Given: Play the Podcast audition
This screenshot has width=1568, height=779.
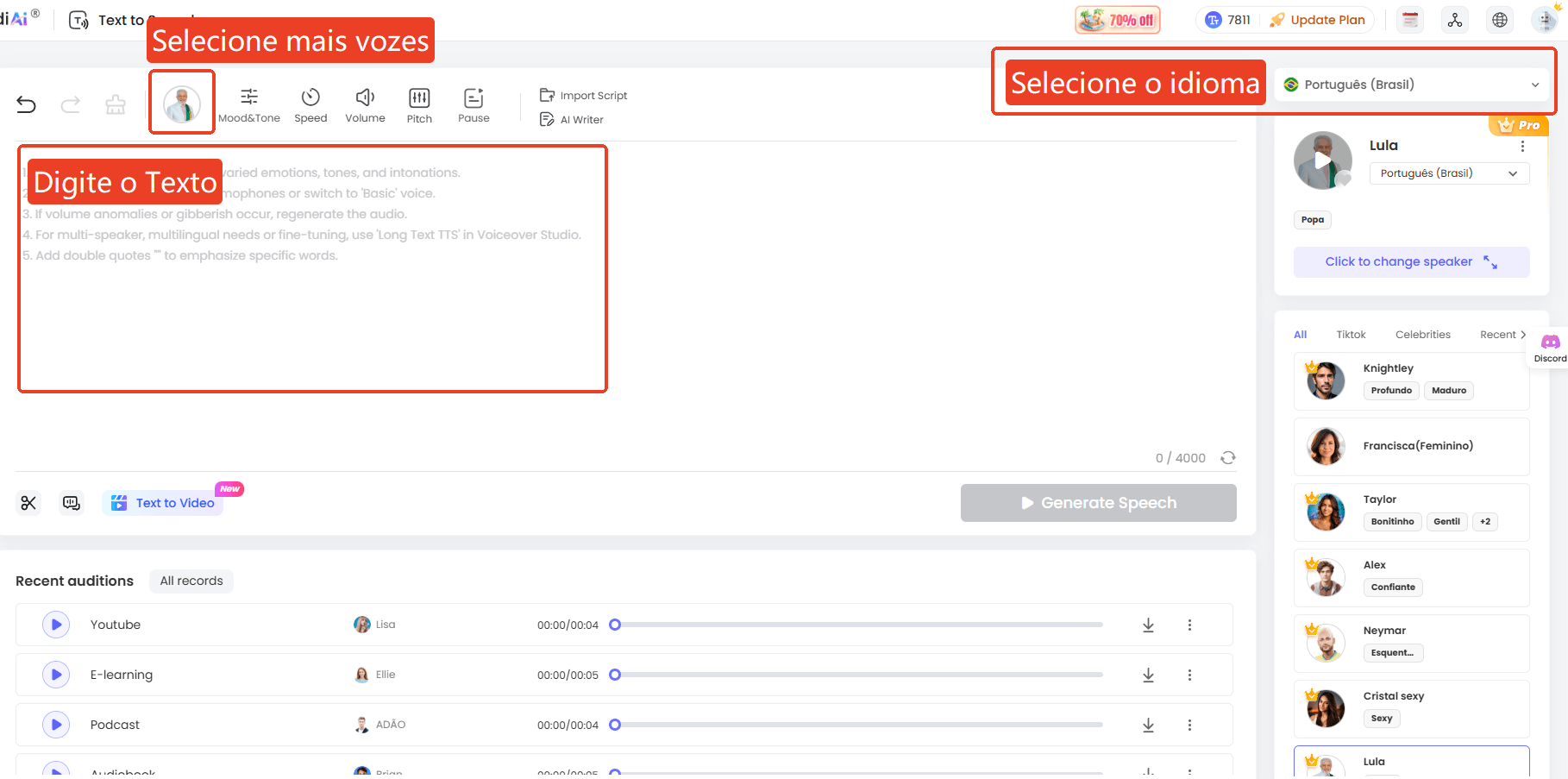Looking at the screenshot, I should click(56, 725).
